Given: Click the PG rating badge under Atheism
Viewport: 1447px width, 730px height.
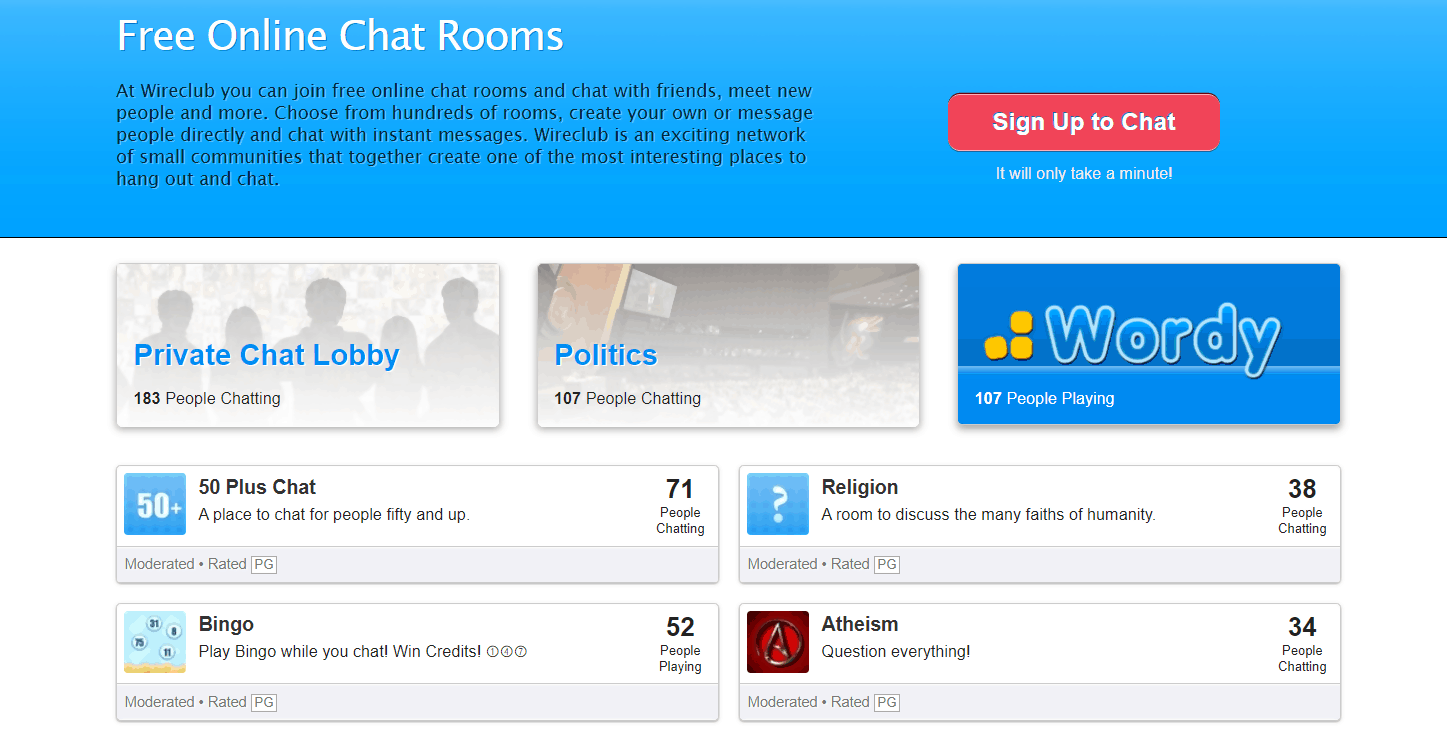Looking at the screenshot, I should 886,702.
